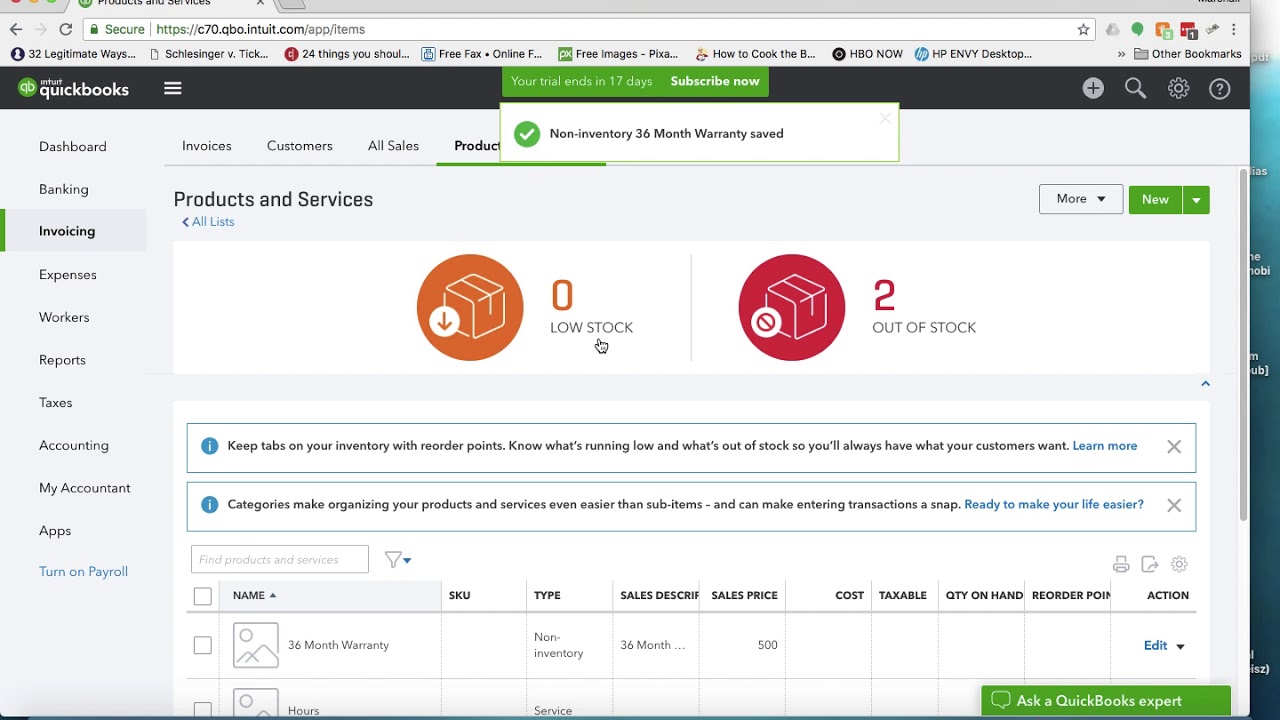Open table settings gear above Action column
This screenshot has width=1280, height=720.
click(1179, 565)
